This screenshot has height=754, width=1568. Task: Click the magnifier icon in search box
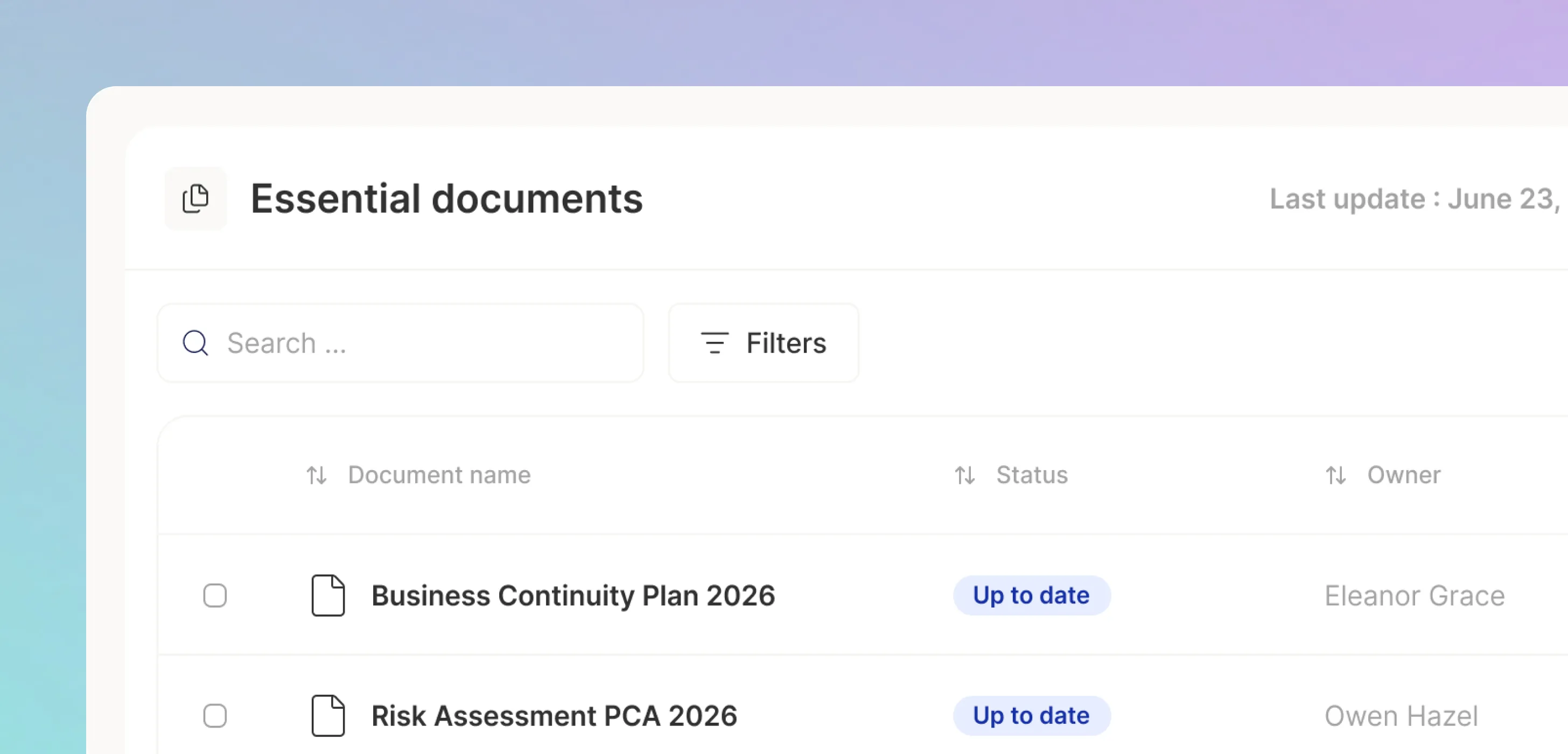tap(195, 343)
